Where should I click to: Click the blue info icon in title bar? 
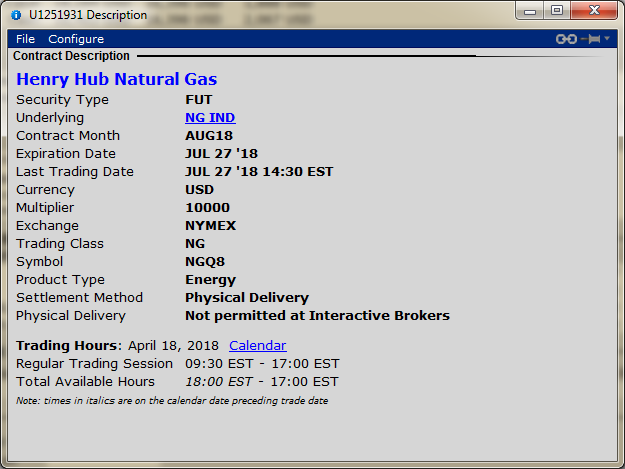(16, 15)
